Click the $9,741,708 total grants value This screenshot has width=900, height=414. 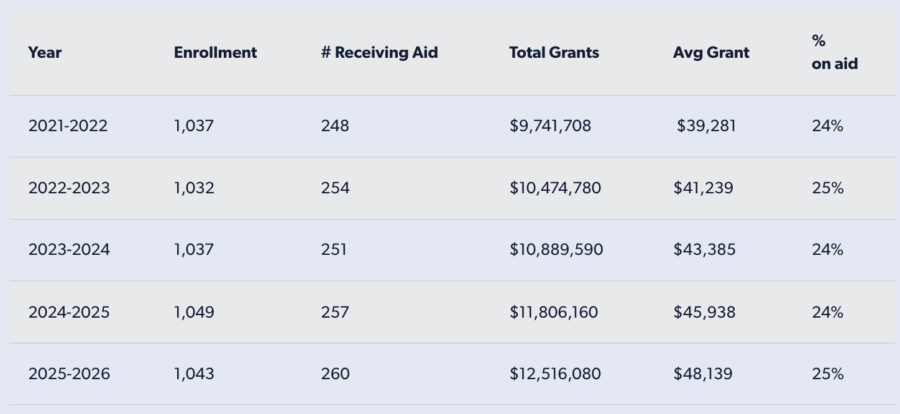[x=550, y=127]
